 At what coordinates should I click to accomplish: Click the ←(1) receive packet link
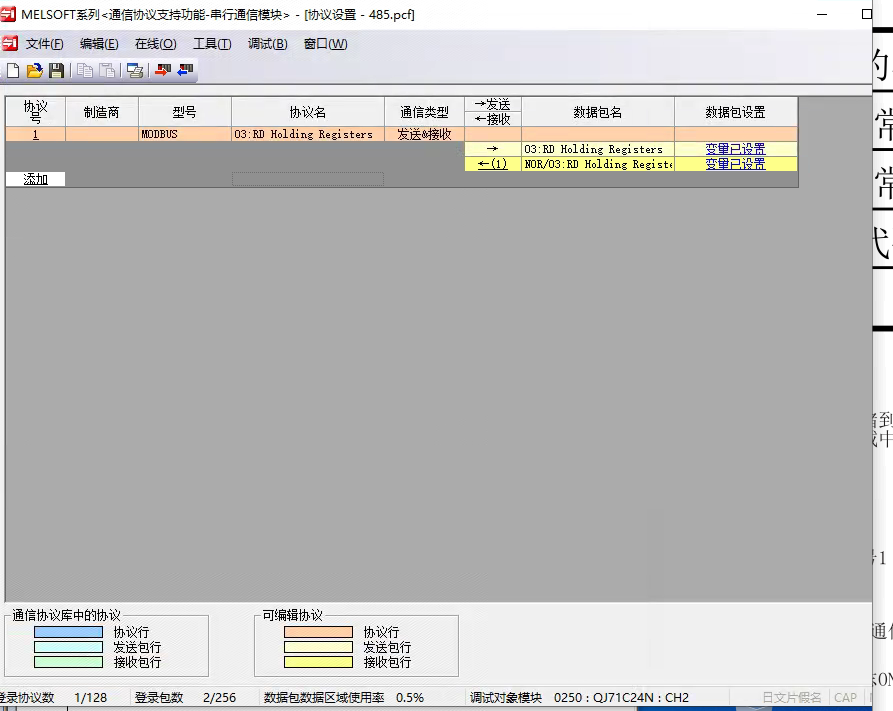[x=492, y=164]
